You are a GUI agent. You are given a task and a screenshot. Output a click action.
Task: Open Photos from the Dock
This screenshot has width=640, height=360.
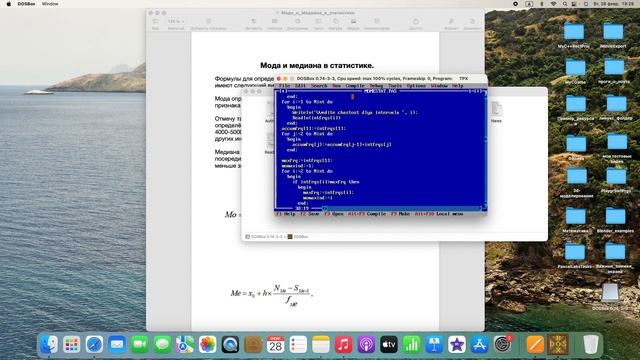207,345
